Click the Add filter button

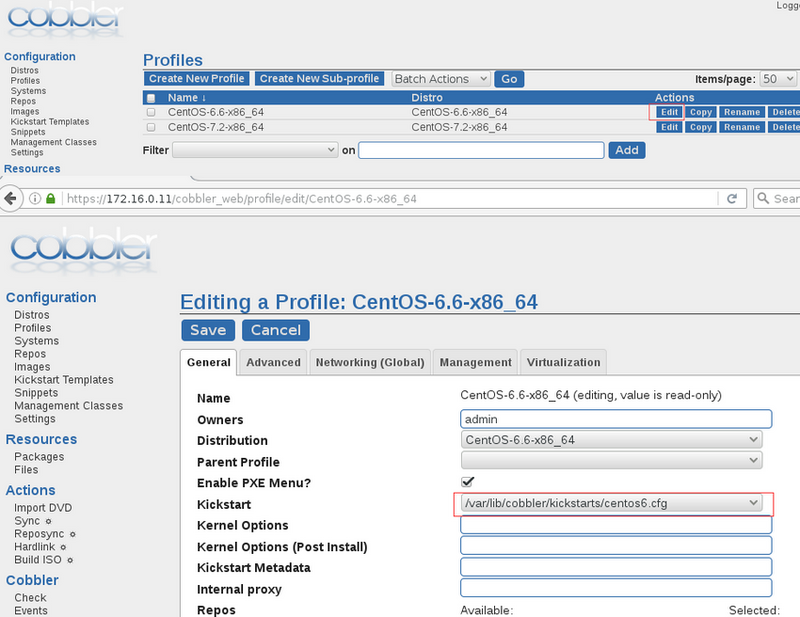coord(627,150)
